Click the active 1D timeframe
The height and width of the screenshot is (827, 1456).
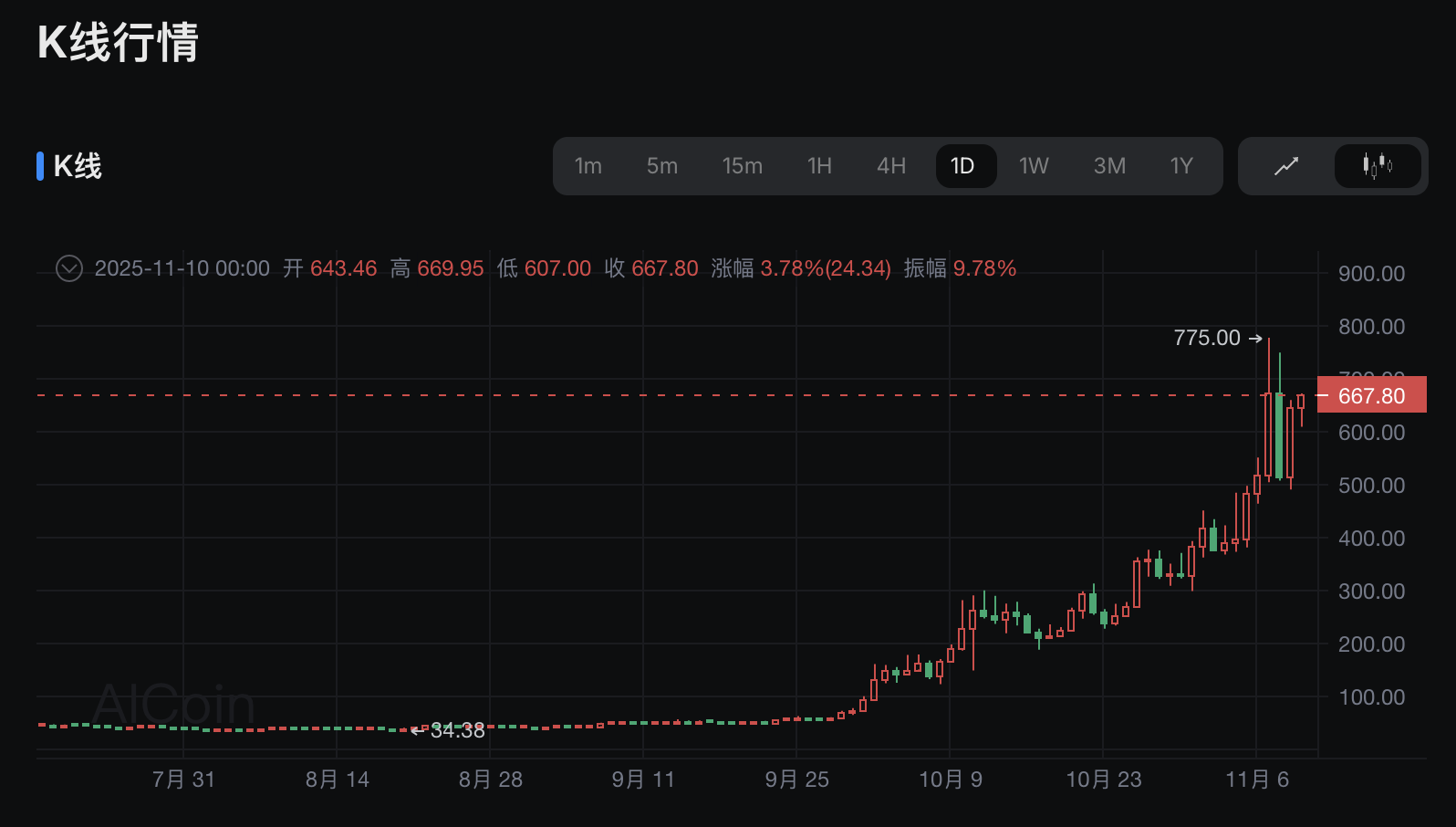pyautogui.click(x=962, y=166)
